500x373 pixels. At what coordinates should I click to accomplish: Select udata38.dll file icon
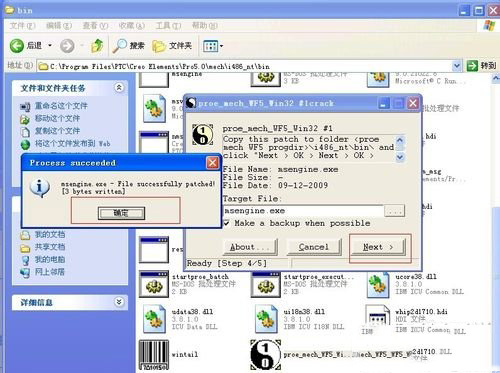(x=154, y=319)
